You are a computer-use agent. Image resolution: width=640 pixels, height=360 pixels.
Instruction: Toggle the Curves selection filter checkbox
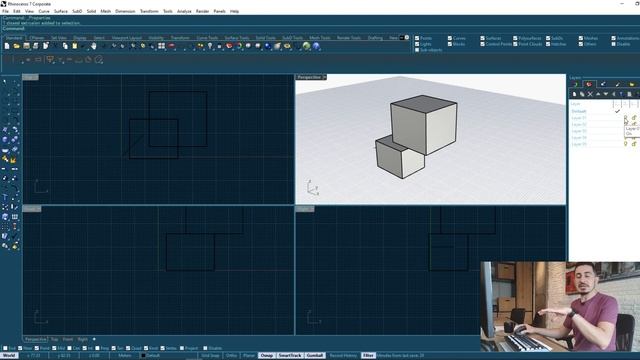(x=450, y=38)
